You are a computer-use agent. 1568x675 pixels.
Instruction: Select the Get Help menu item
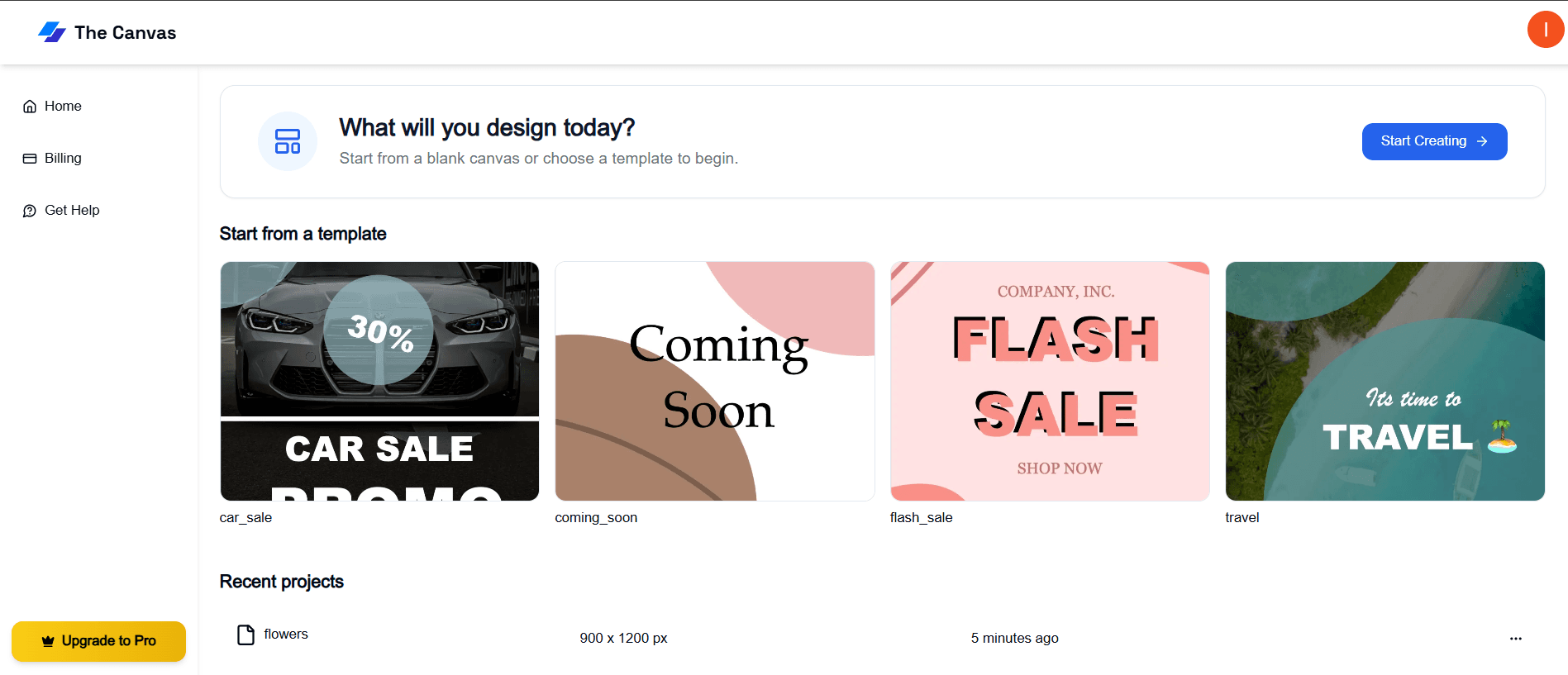pos(72,211)
